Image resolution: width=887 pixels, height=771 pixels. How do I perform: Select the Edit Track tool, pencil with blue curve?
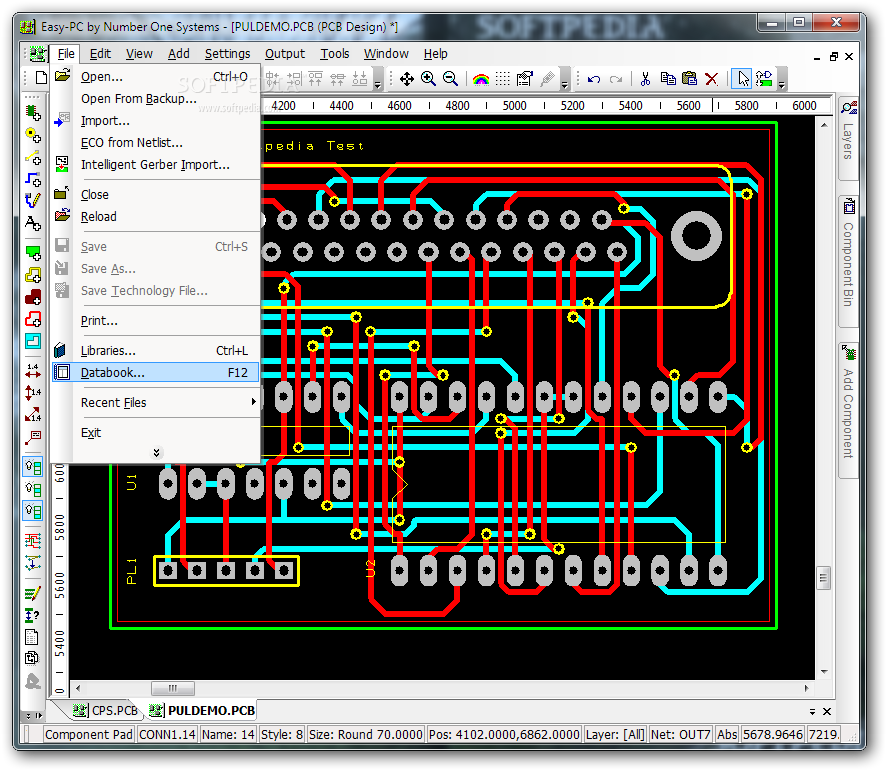click(33, 201)
